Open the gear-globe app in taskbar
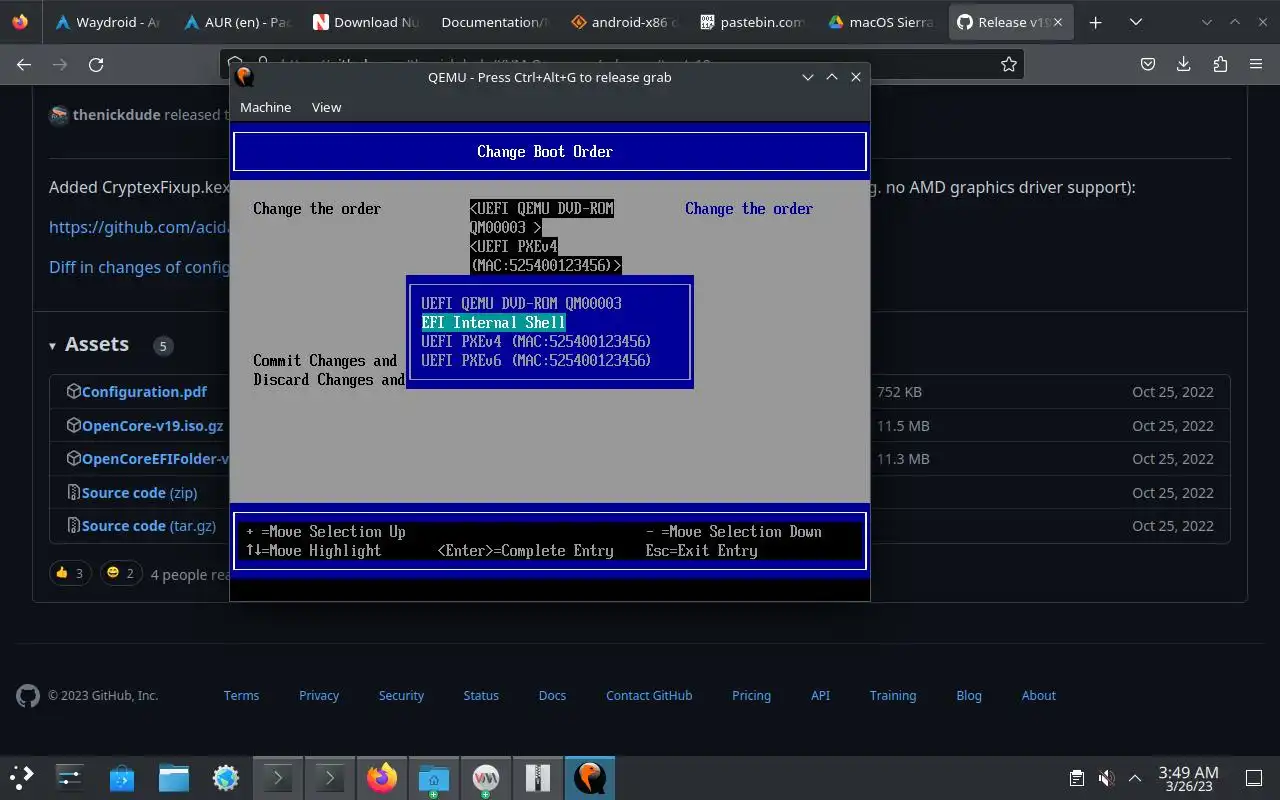Screen dimensions: 1280x800 [226, 777]
